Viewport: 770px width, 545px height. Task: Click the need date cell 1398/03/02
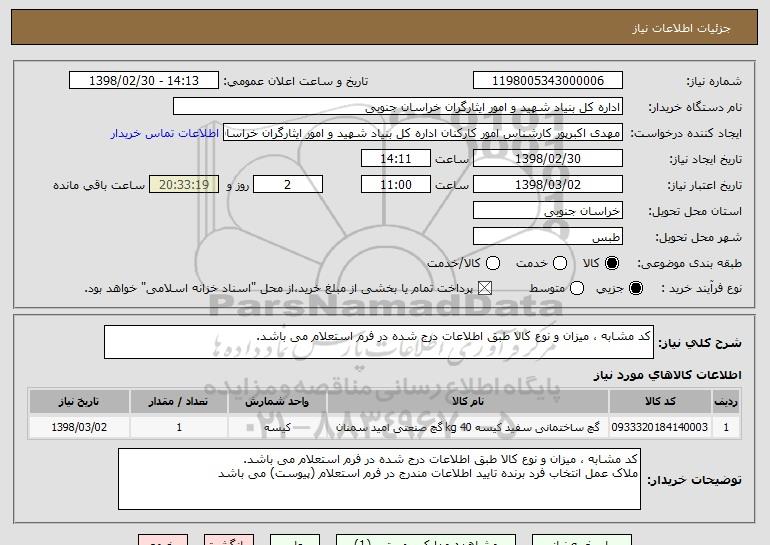point(79,427)
